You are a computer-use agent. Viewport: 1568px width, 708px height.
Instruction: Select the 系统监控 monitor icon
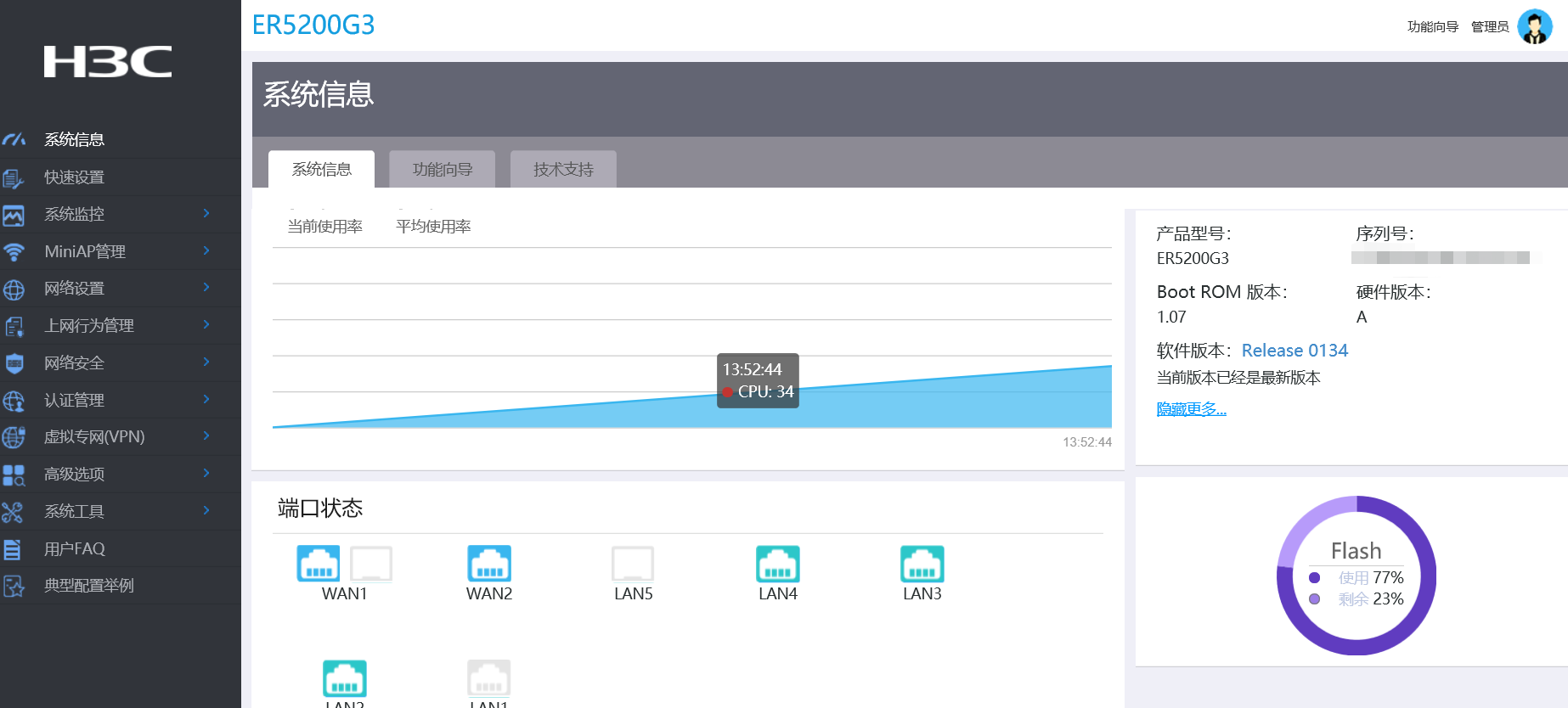pos(13,215)
